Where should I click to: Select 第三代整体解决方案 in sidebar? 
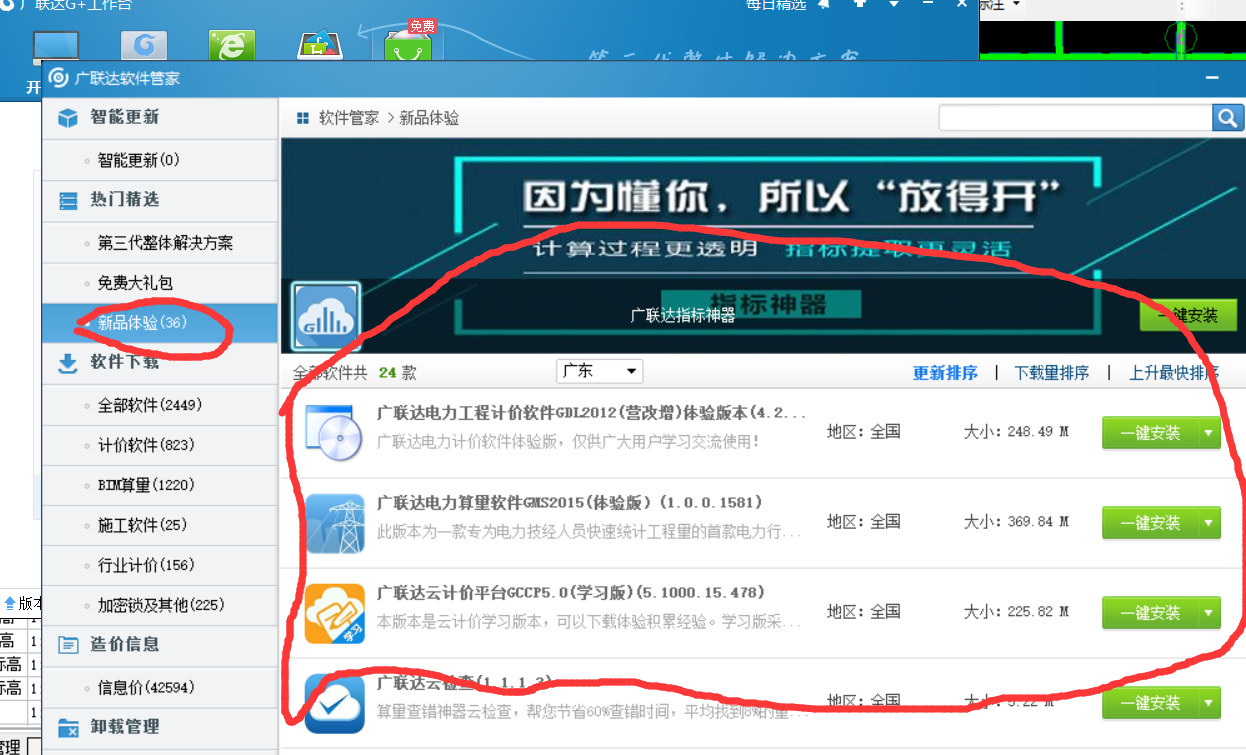[160, 243]
